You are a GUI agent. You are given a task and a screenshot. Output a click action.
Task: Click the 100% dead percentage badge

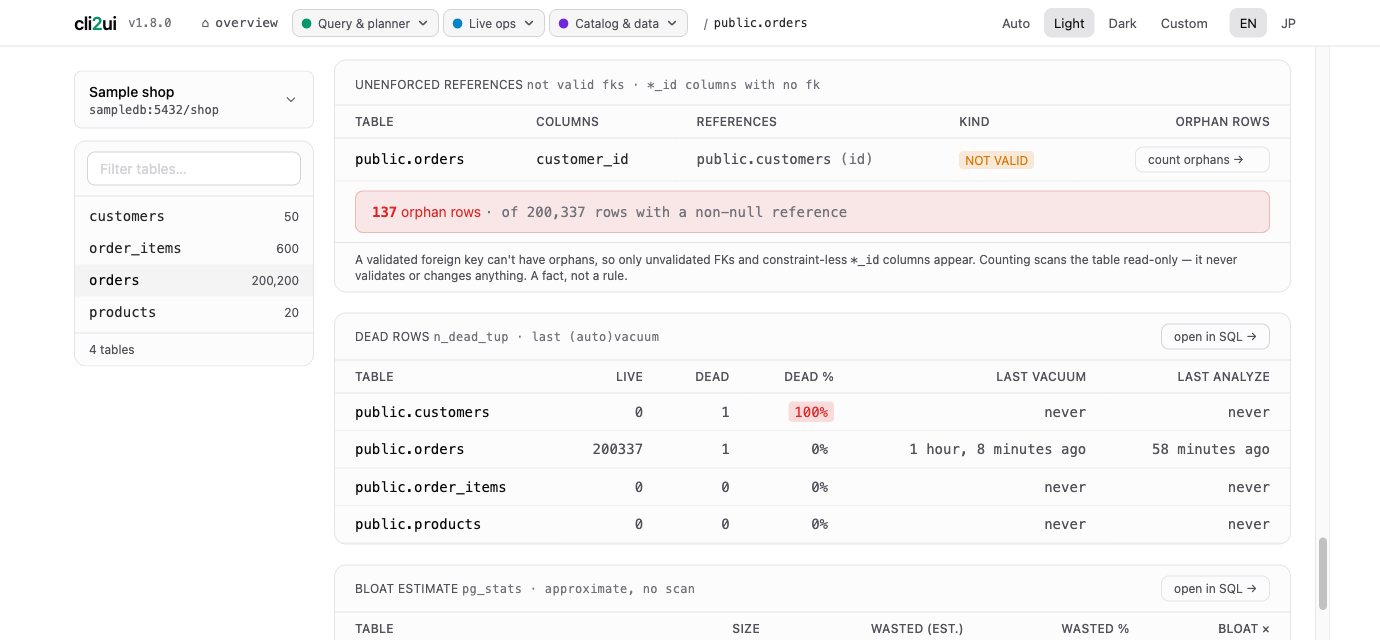coord(811,412)
